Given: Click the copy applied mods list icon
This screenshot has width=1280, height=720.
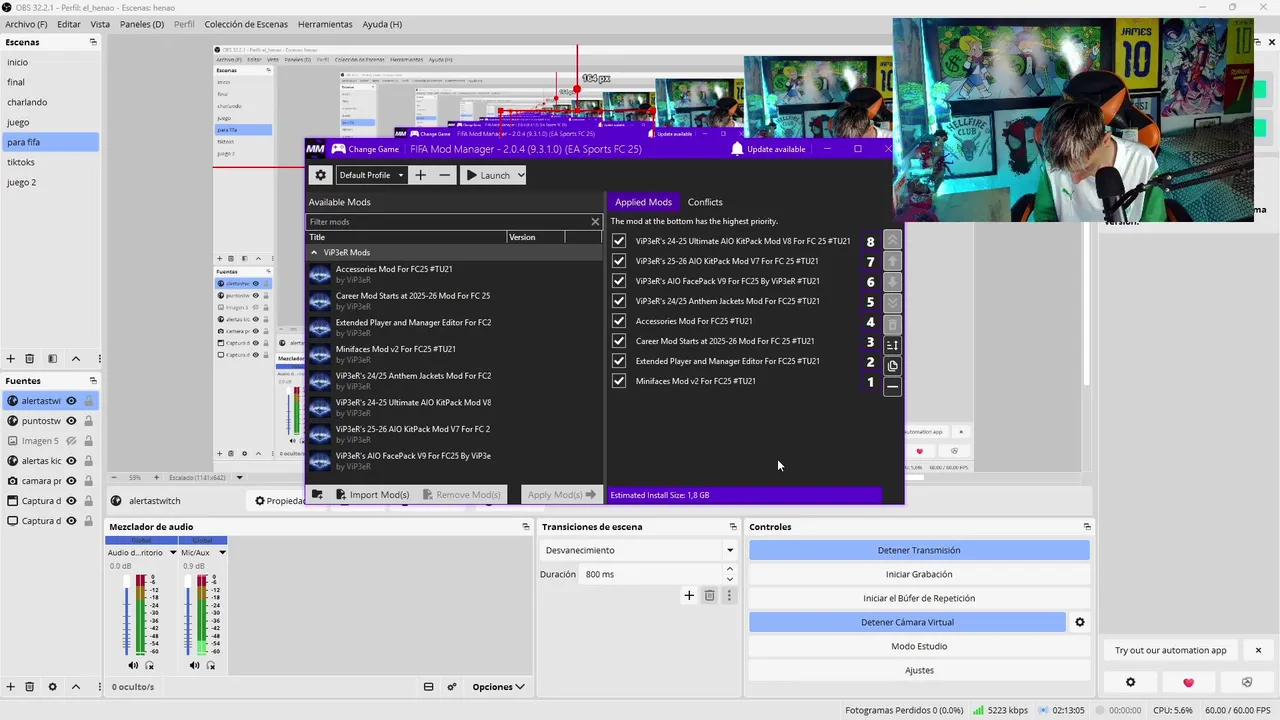Looking at the screenshot, I should (x=893, y=366).
